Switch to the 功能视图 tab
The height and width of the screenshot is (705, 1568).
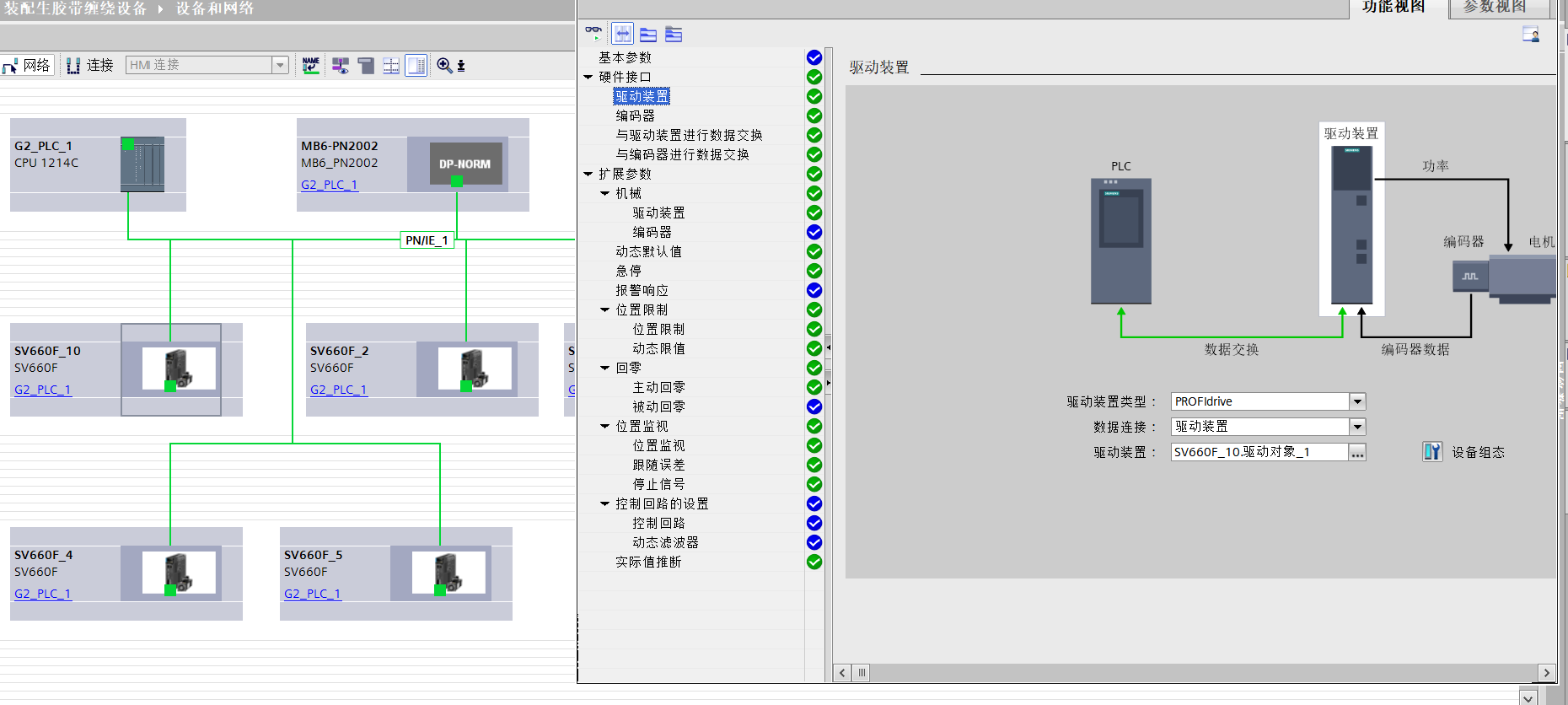coord(1393,8)
